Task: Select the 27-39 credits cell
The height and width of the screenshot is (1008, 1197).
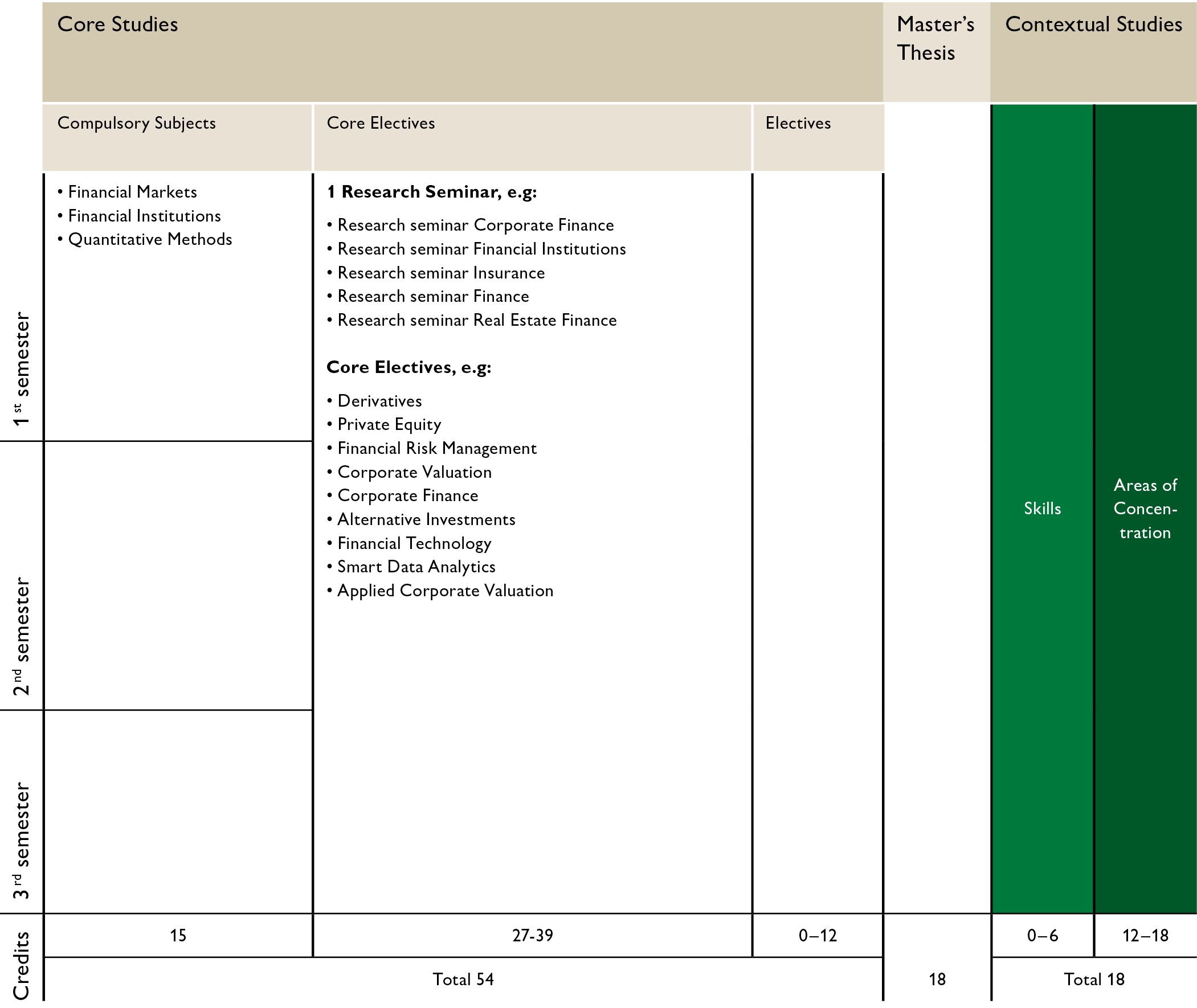Action: (x=532, y=936)
